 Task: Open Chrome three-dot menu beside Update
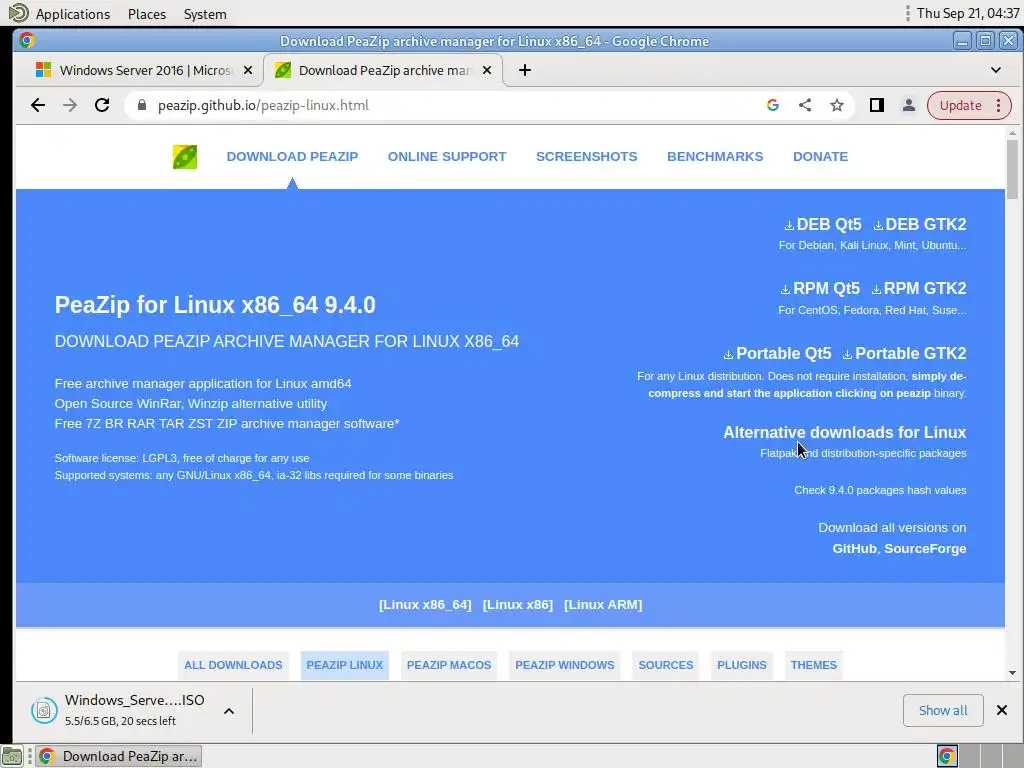999,105
